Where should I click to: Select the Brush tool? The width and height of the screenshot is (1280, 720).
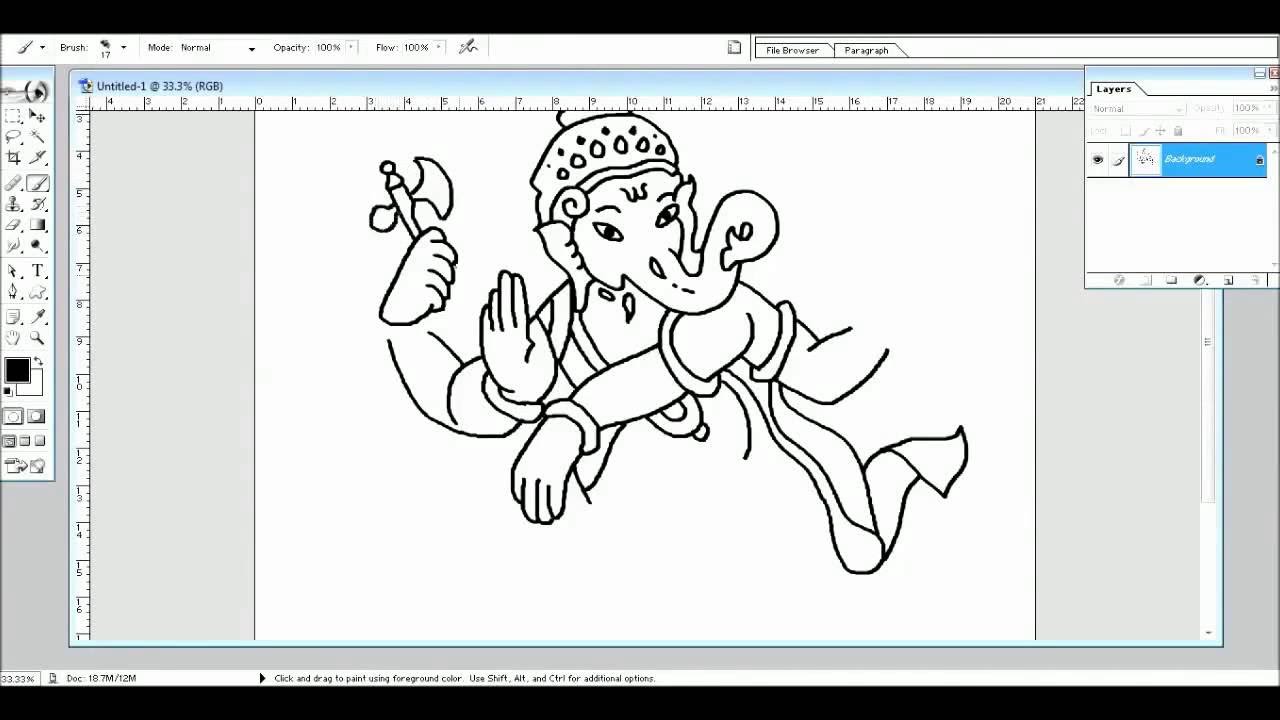coord(37,183)
